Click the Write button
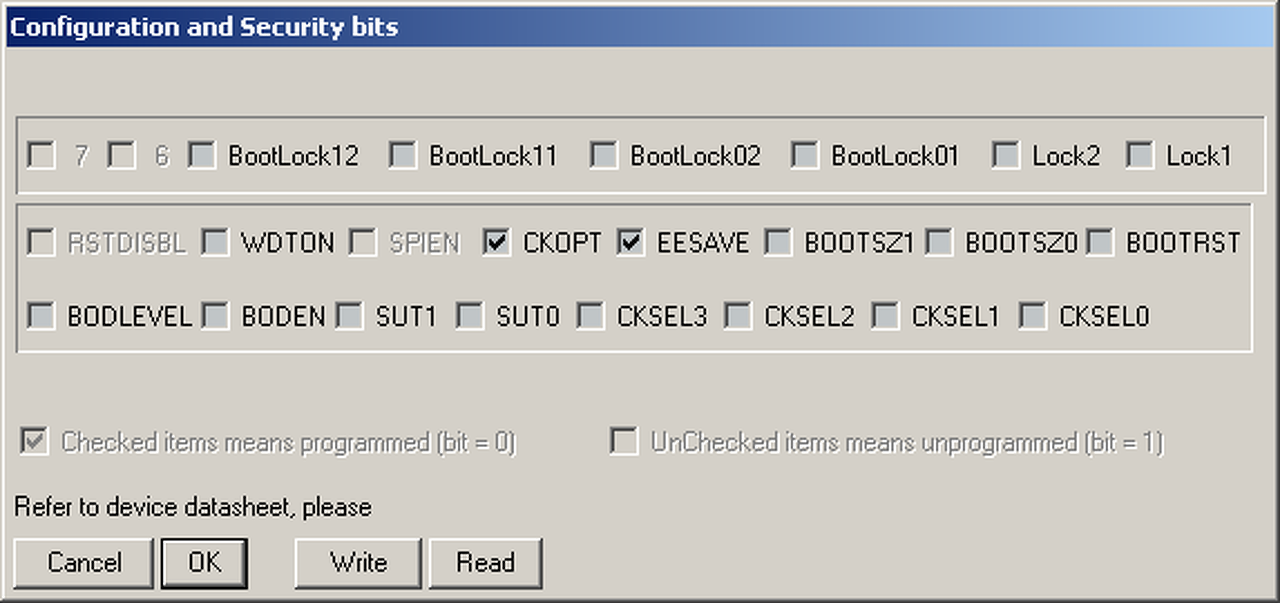 (x=358, y=563)
